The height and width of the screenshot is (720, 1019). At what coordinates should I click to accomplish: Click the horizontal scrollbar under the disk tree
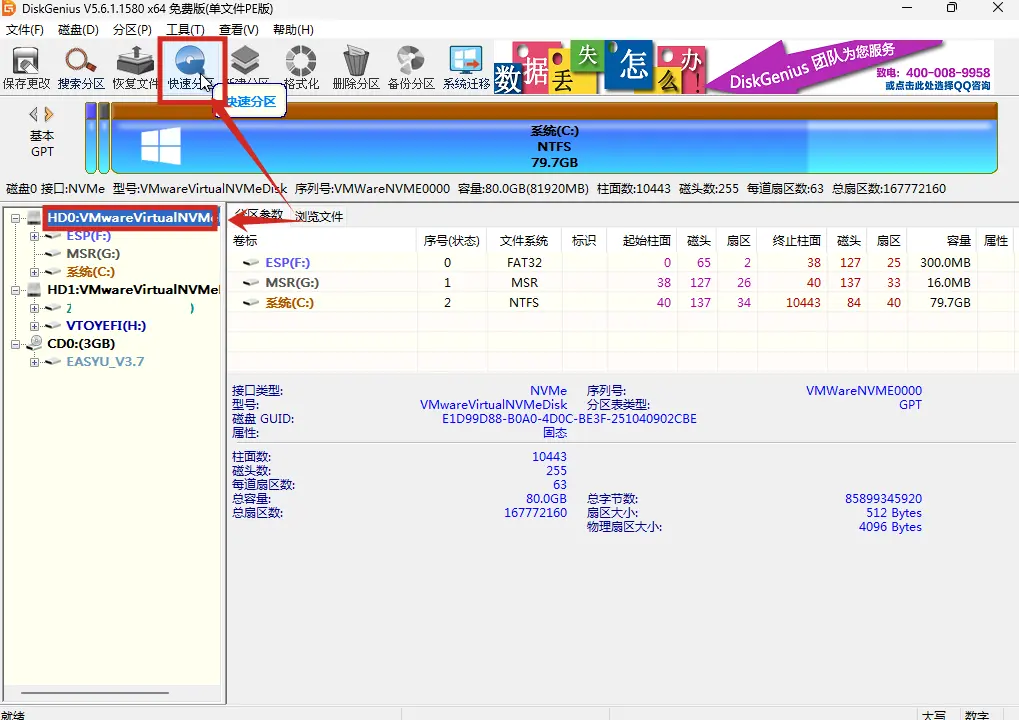pyautogui.click(x=95, y=693)
